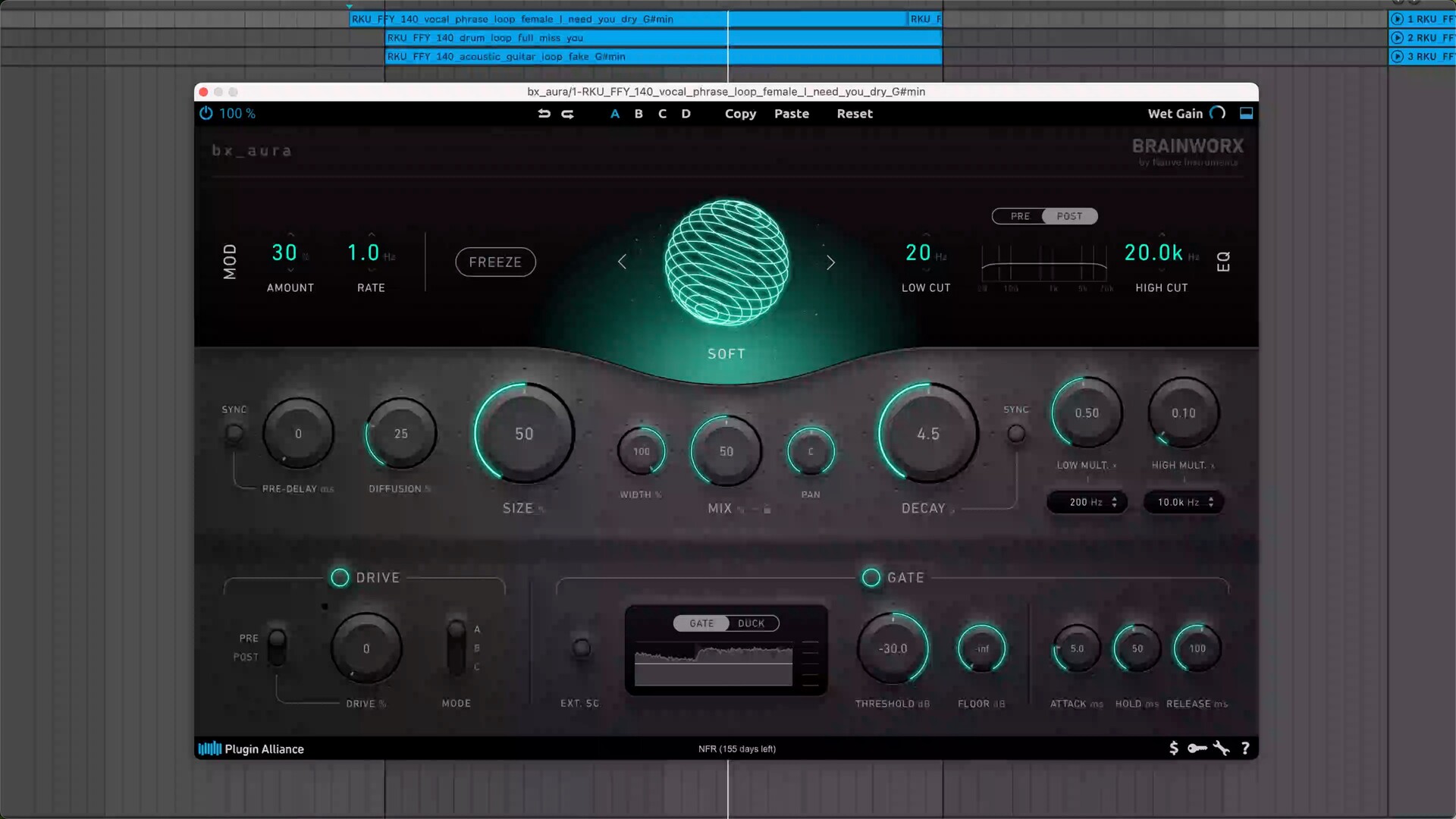
Task: Select the acoustic_guitar_loop_fake clip
Action: (x=664, y=56)
